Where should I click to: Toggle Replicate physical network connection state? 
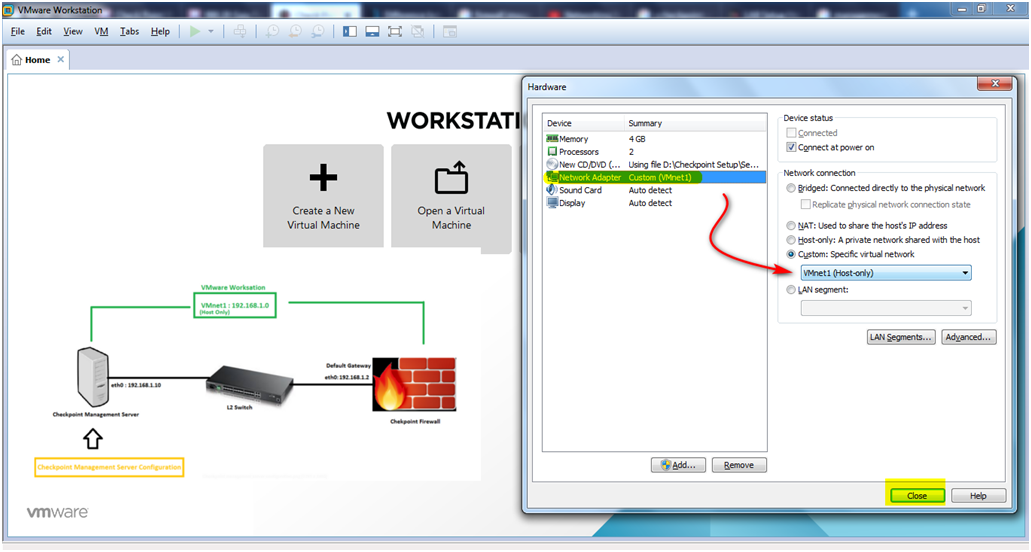click(x=805, y=204)
